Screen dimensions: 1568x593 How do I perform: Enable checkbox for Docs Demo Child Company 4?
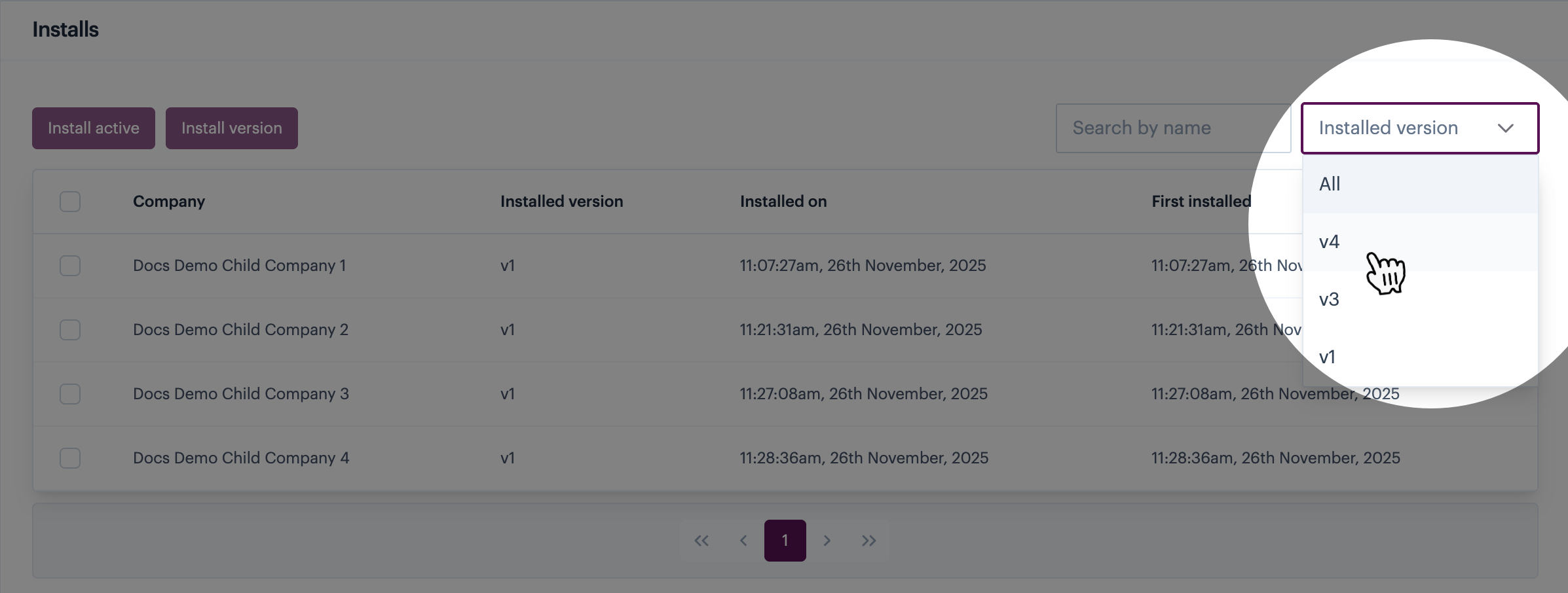(x=70, y=458)
